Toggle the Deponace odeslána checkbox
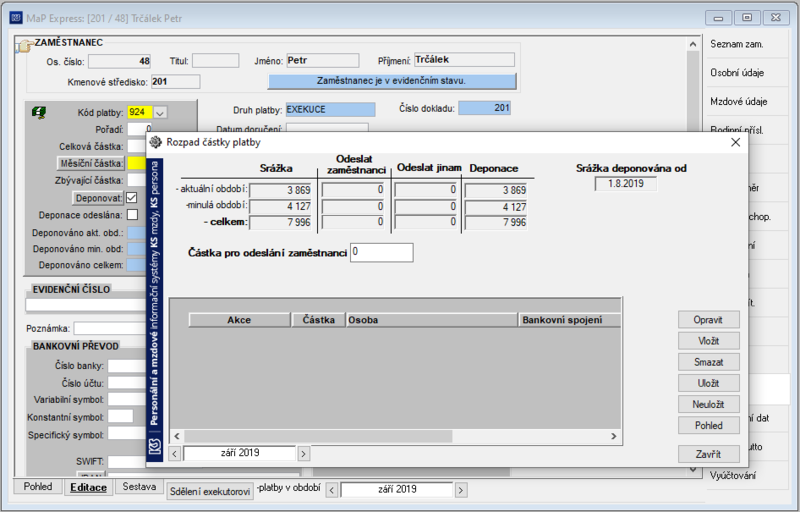The width and height of the screenshot is (800, 512). pyautogui.click(x=132, y=215)
